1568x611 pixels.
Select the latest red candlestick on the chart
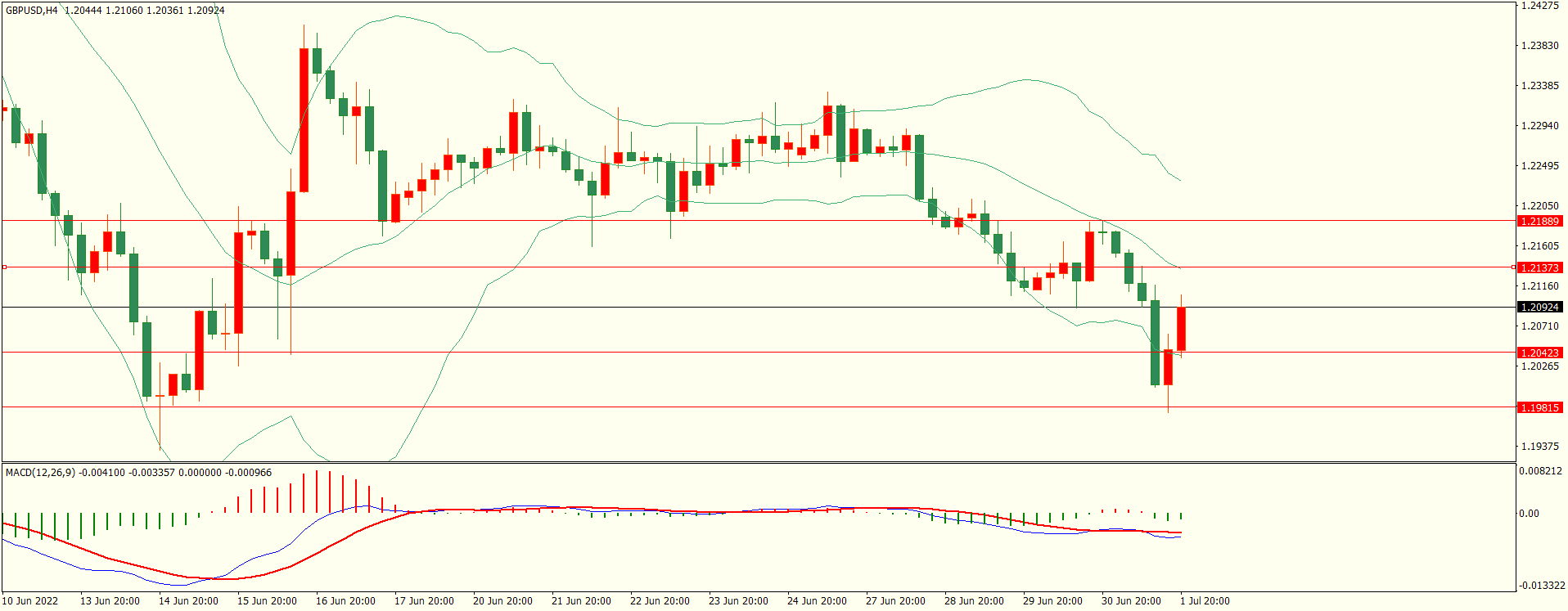click(x=1181, y=329)
